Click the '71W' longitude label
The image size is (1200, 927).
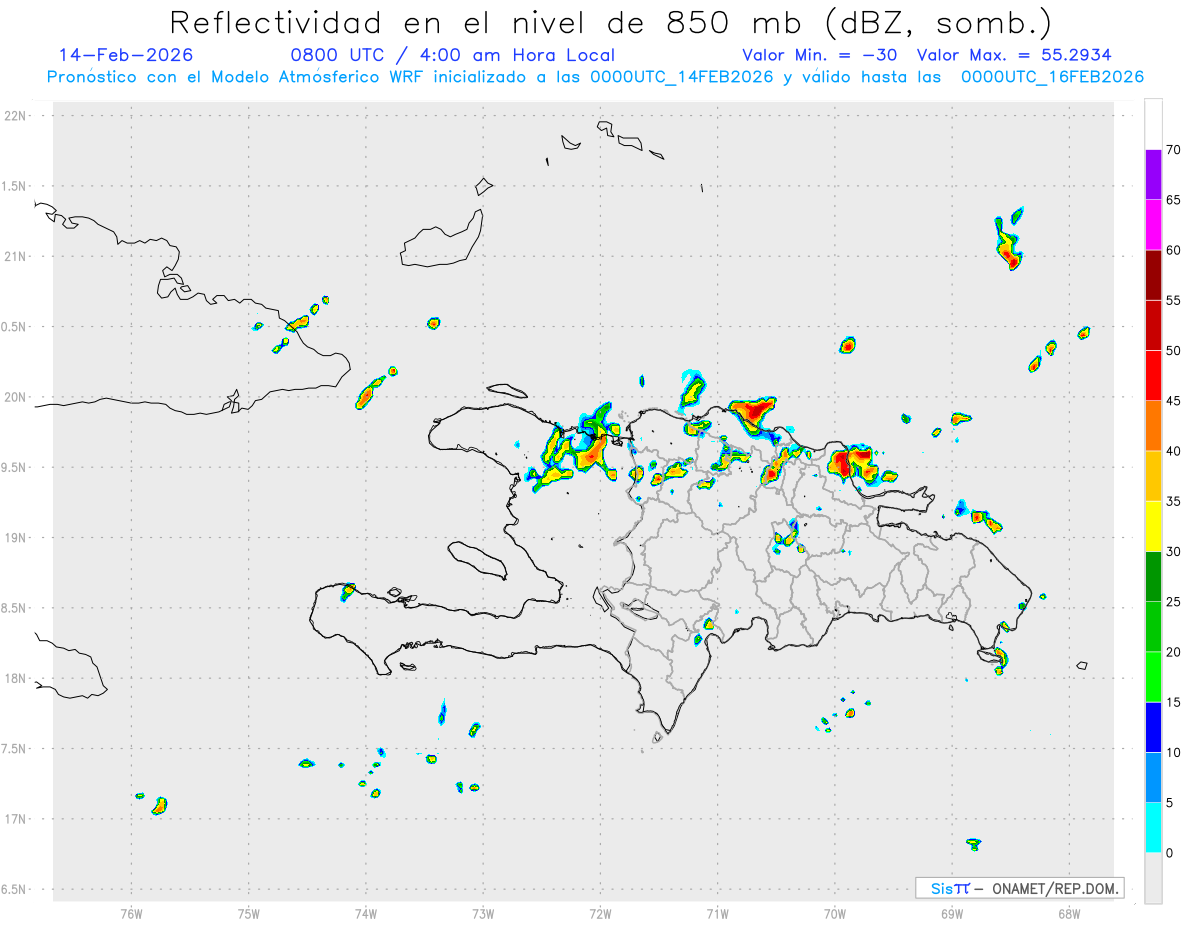(717, 913)
